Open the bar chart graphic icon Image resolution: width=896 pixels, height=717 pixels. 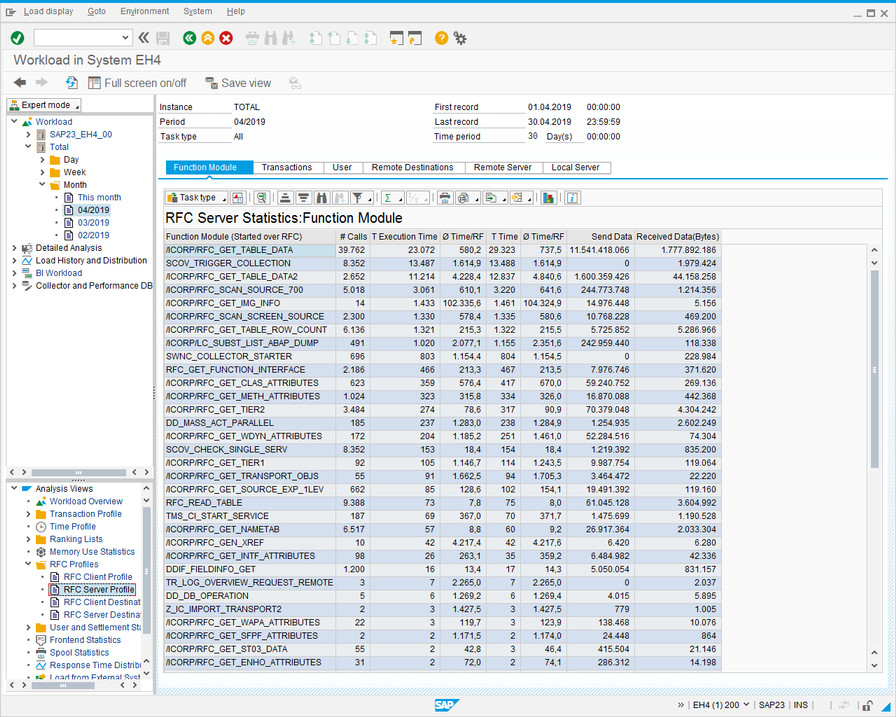tap(548, 198)
